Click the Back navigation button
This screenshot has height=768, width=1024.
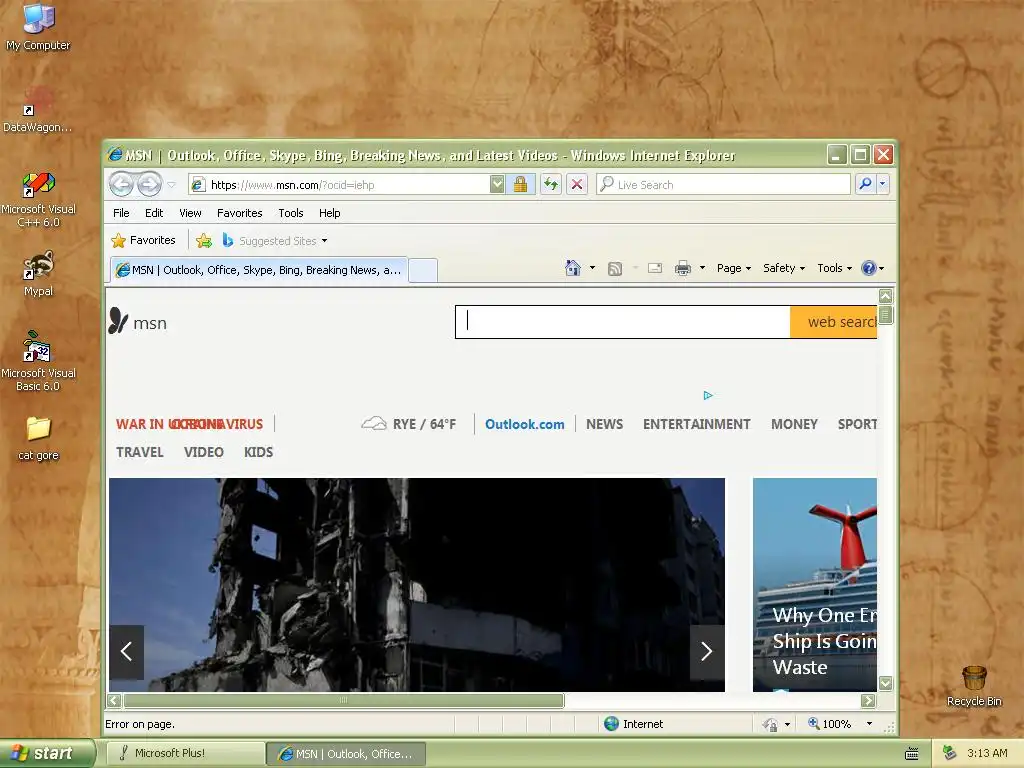click(x=121, y=185)
